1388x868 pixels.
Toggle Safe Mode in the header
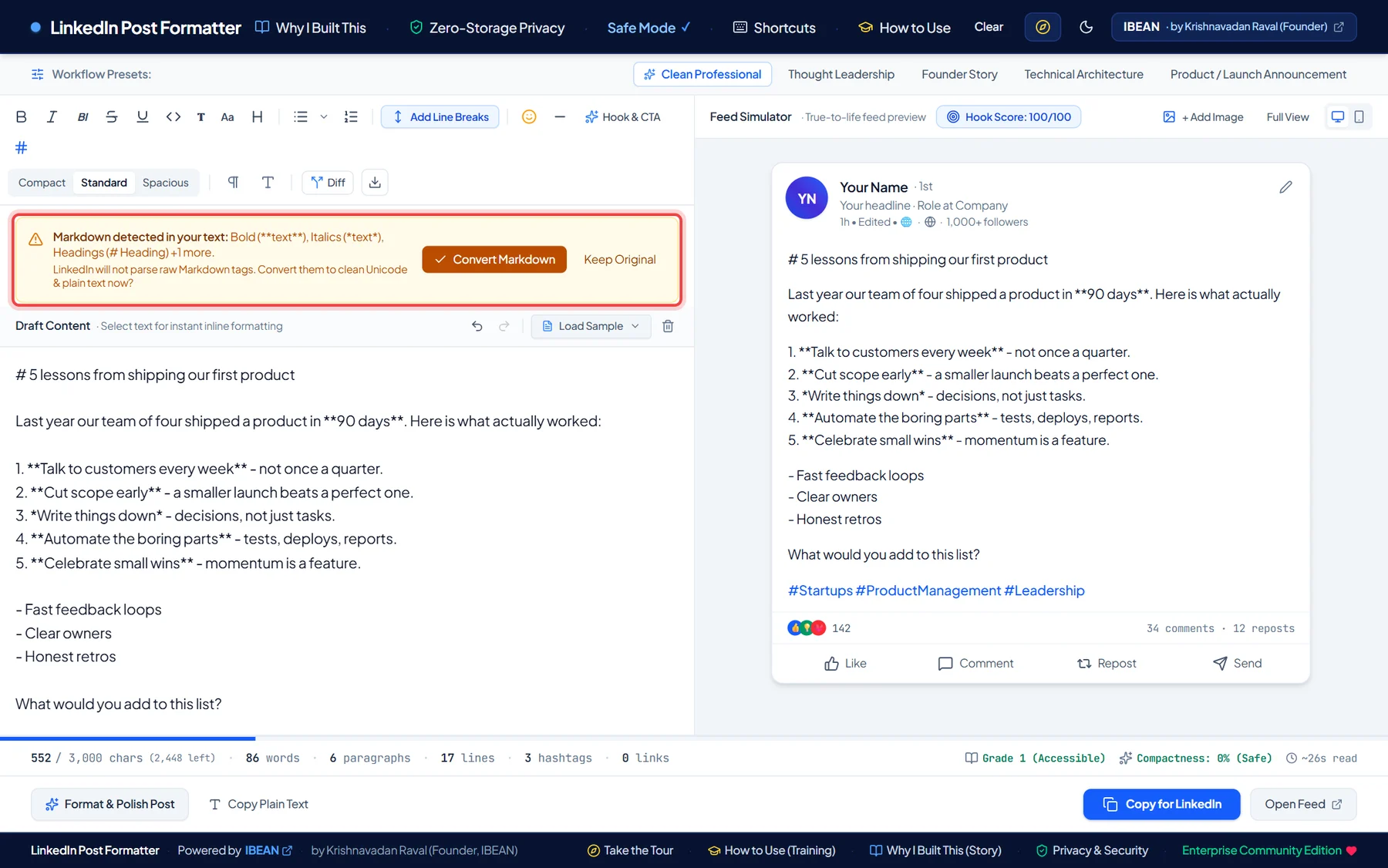tap(649, 28)
